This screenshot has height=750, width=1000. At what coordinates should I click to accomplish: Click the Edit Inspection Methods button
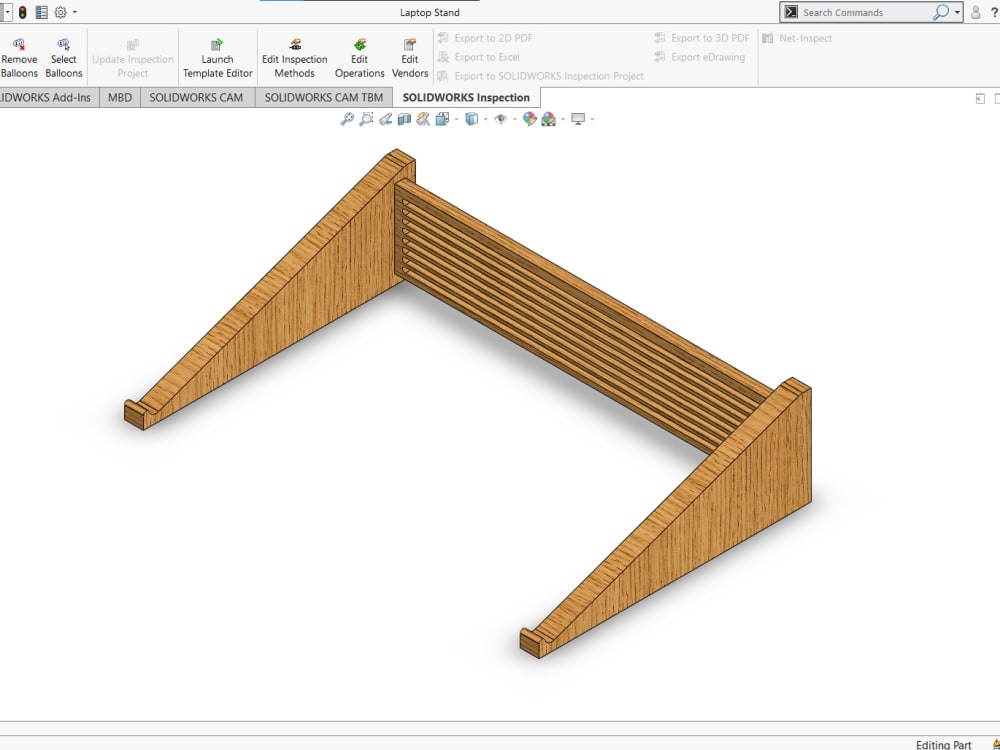294,56
